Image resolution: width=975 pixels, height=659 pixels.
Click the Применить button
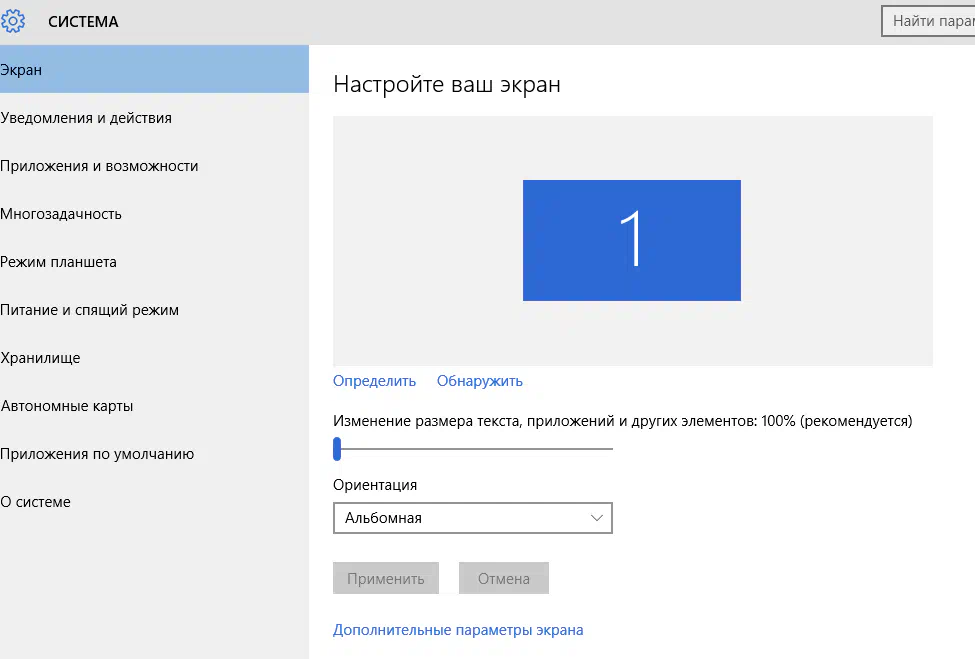386,578
